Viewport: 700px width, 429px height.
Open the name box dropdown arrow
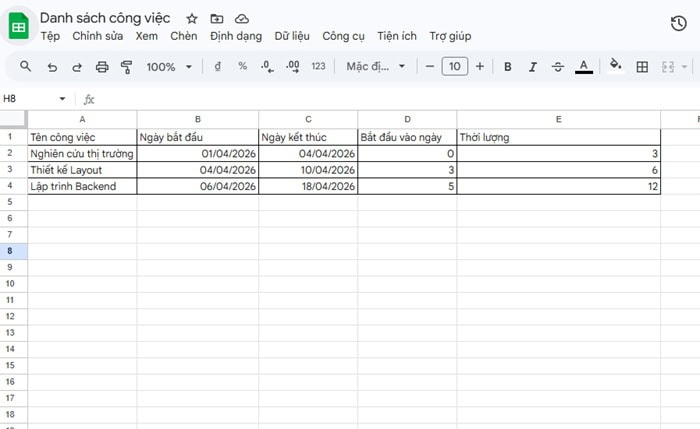tap(62, 99)
